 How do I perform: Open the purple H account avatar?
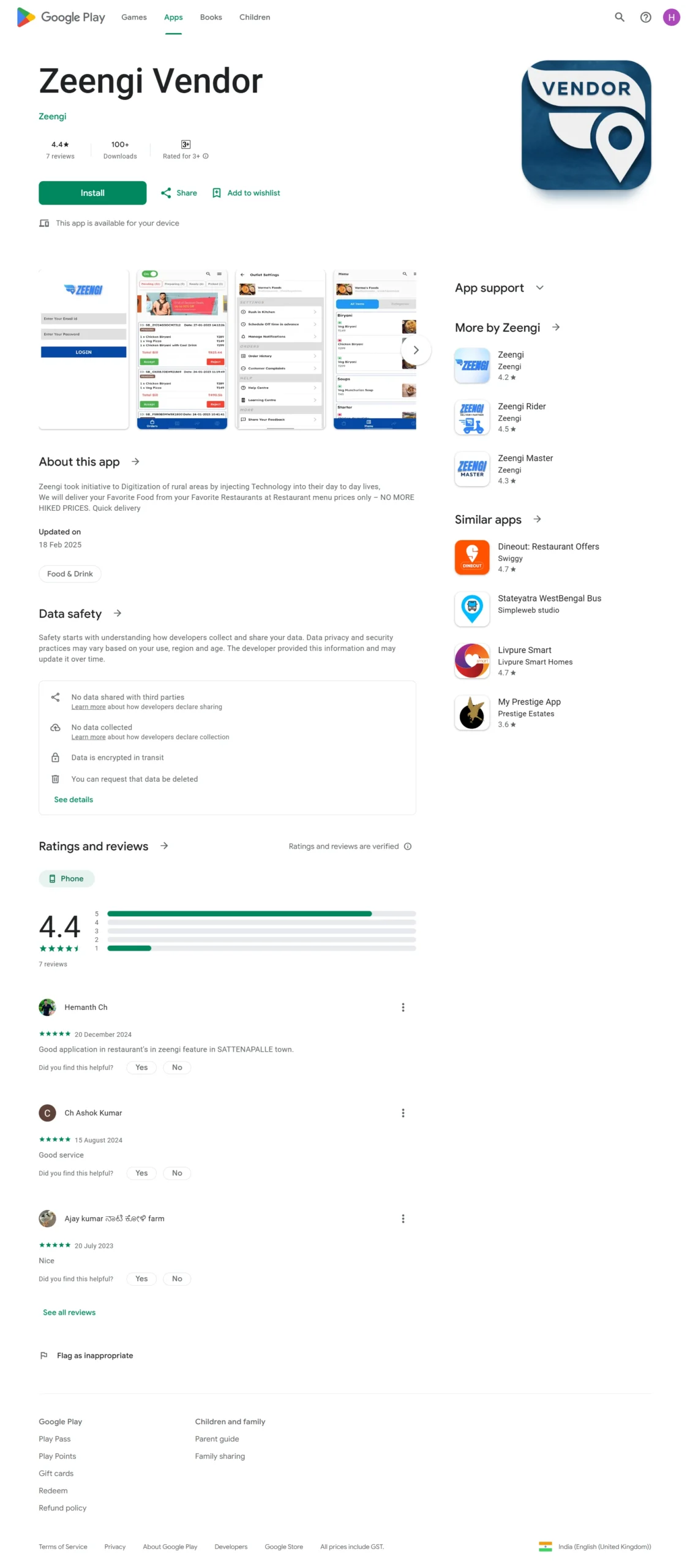[671, 17]
